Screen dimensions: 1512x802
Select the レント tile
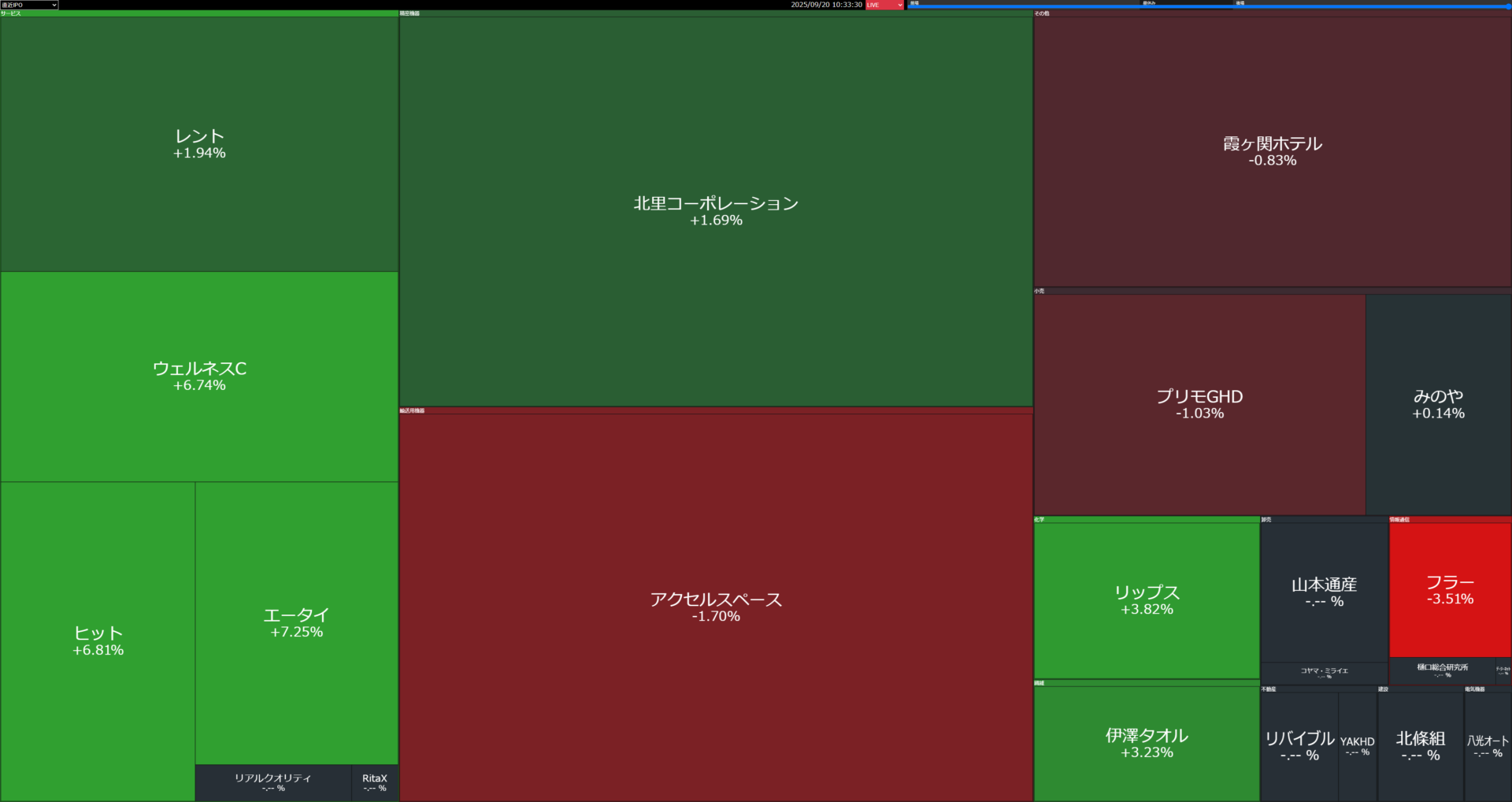point(199,144)
